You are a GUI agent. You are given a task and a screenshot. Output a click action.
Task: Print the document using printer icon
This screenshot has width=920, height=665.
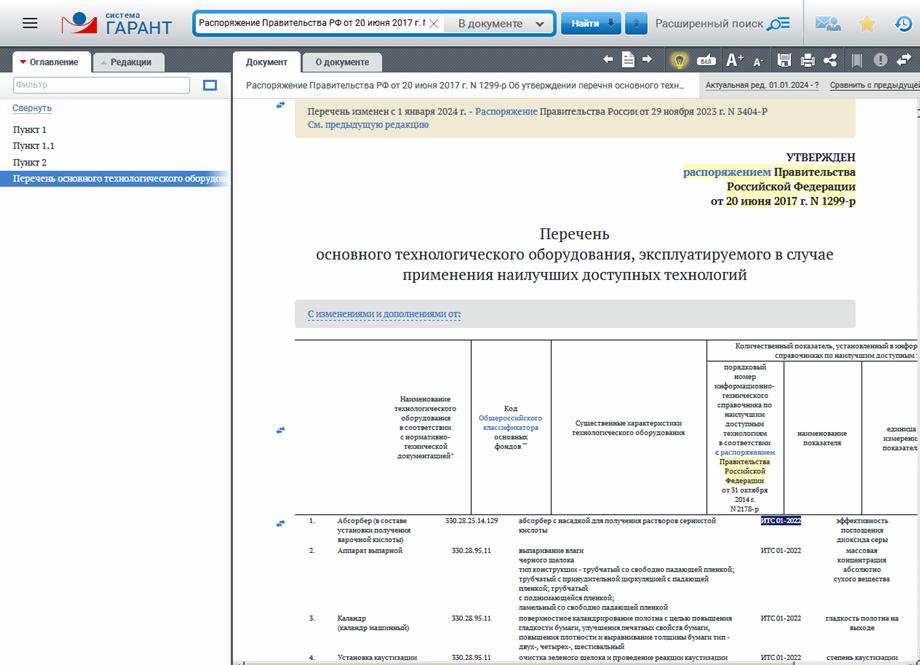point(807,61)
